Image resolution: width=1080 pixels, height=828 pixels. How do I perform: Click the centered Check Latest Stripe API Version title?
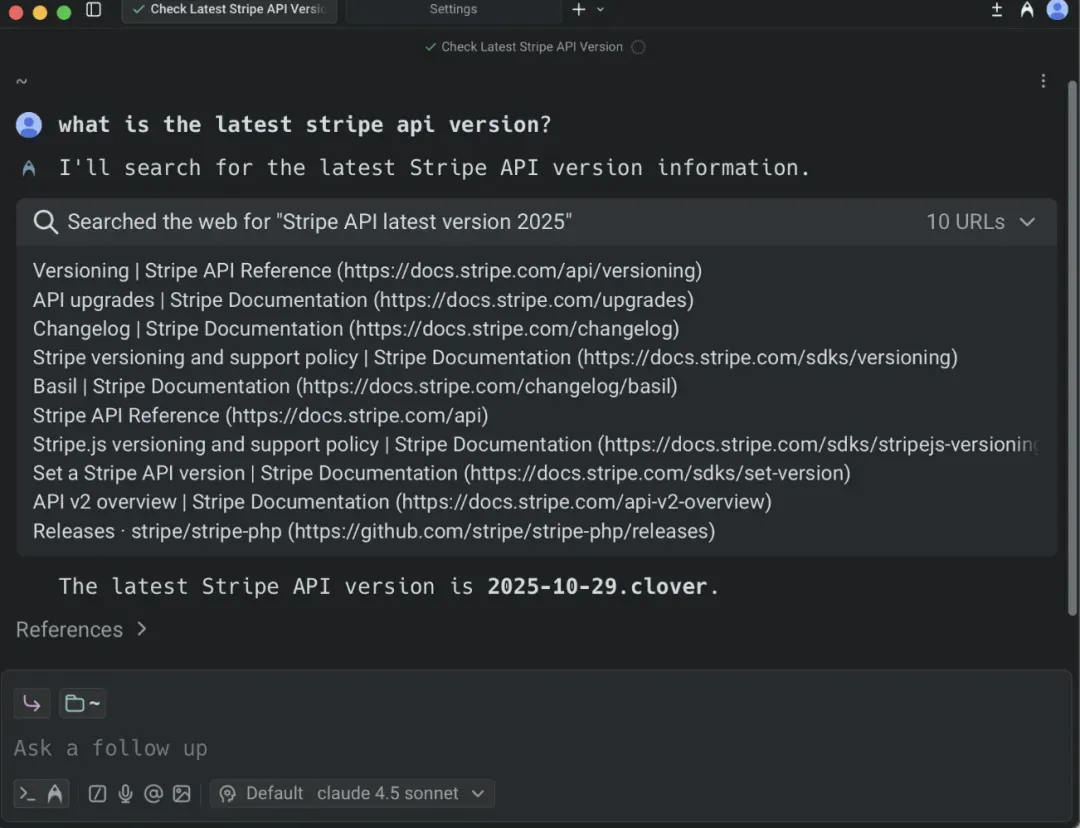pos(532,47)
